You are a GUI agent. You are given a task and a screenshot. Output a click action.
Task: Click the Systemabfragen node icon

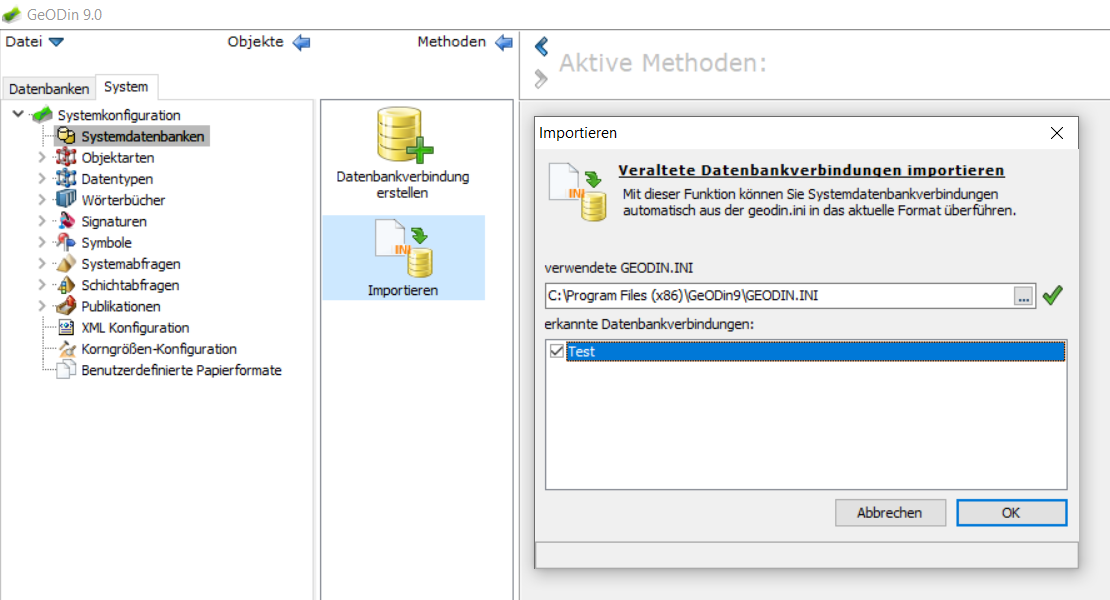(67, 263)
